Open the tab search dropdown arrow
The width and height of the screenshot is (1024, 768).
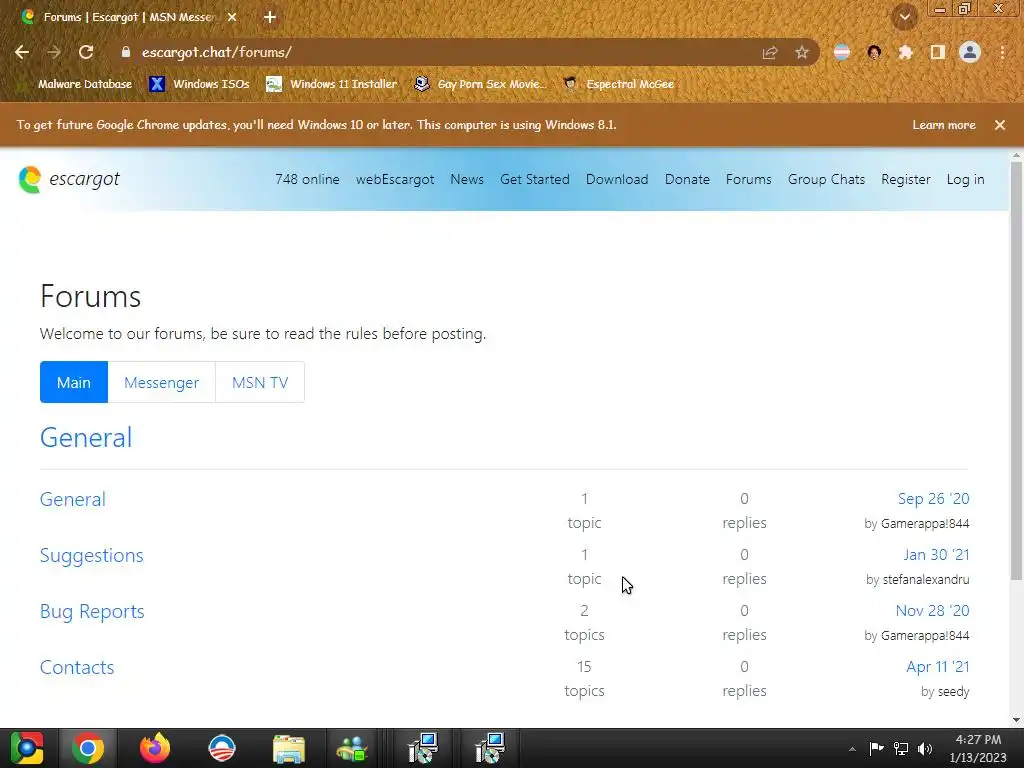[904, 17]
